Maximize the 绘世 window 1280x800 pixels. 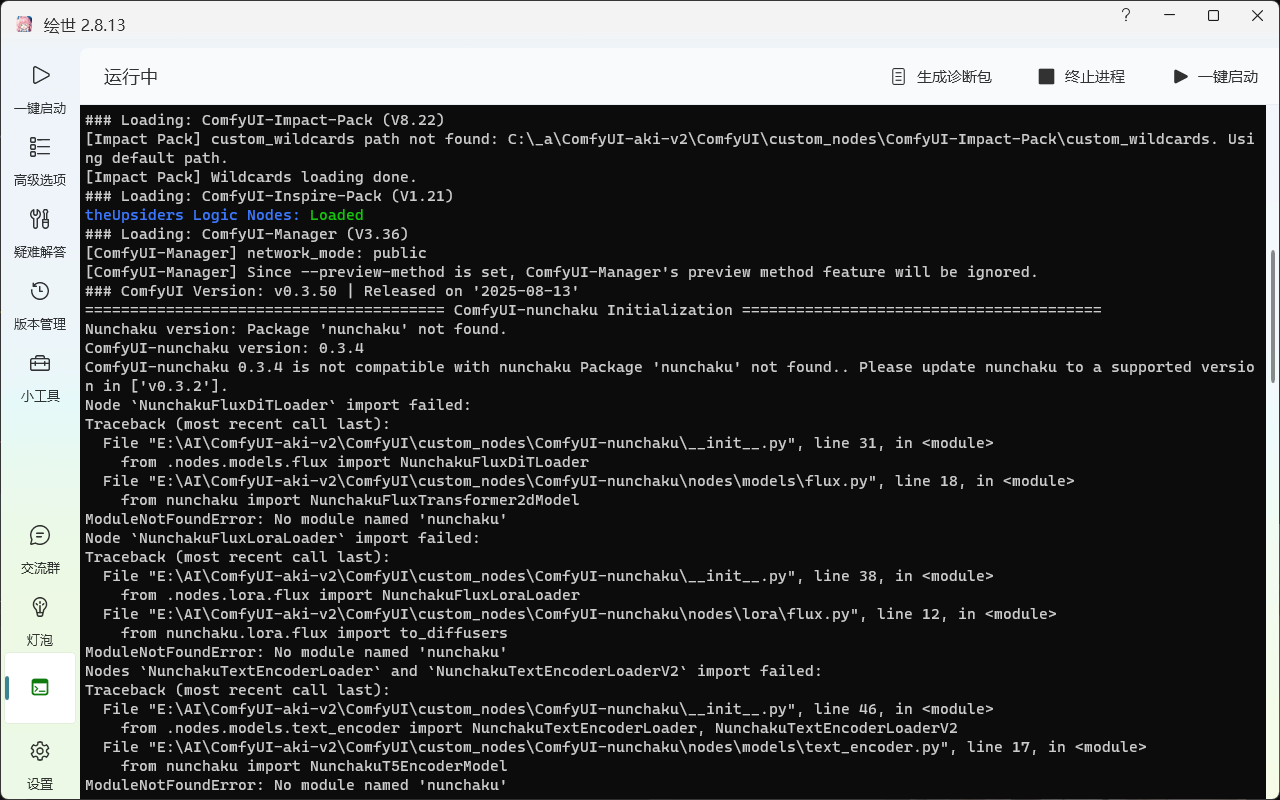click(1214, 15)
